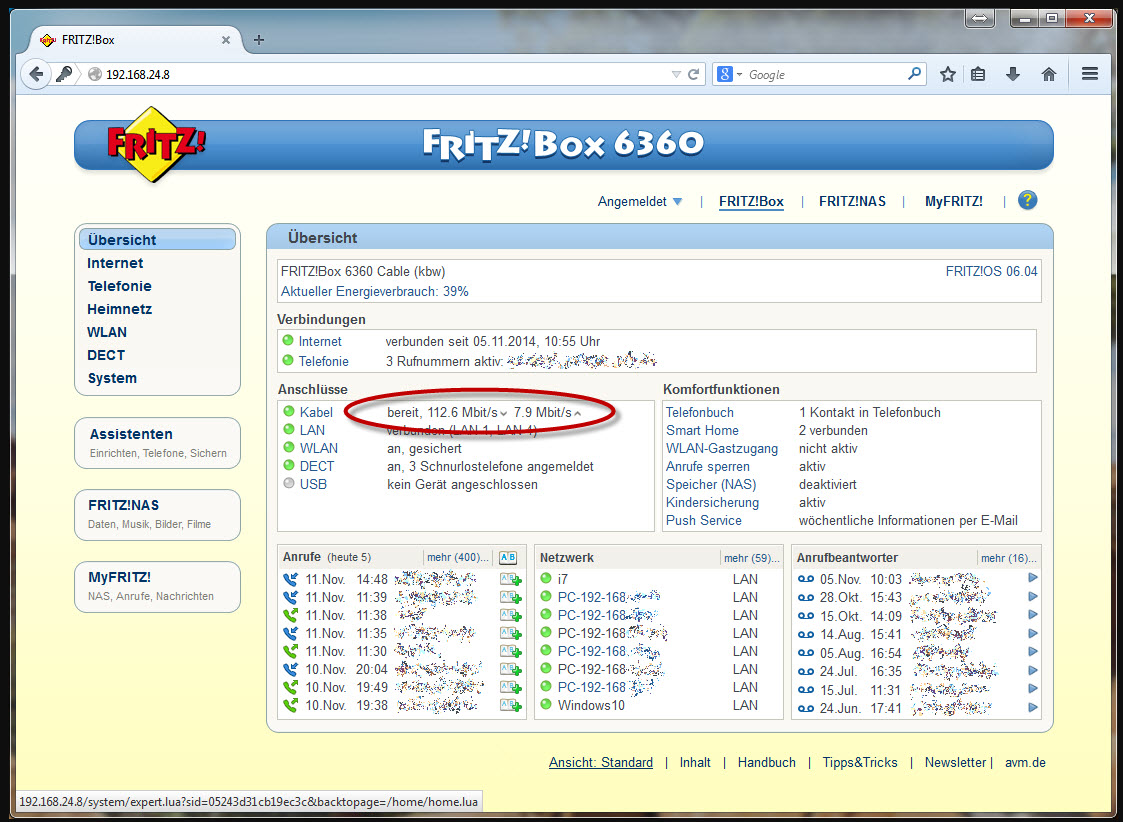Click into the Google search field
The width and height of the screenshot is (1123, 822).
point(825,74)
